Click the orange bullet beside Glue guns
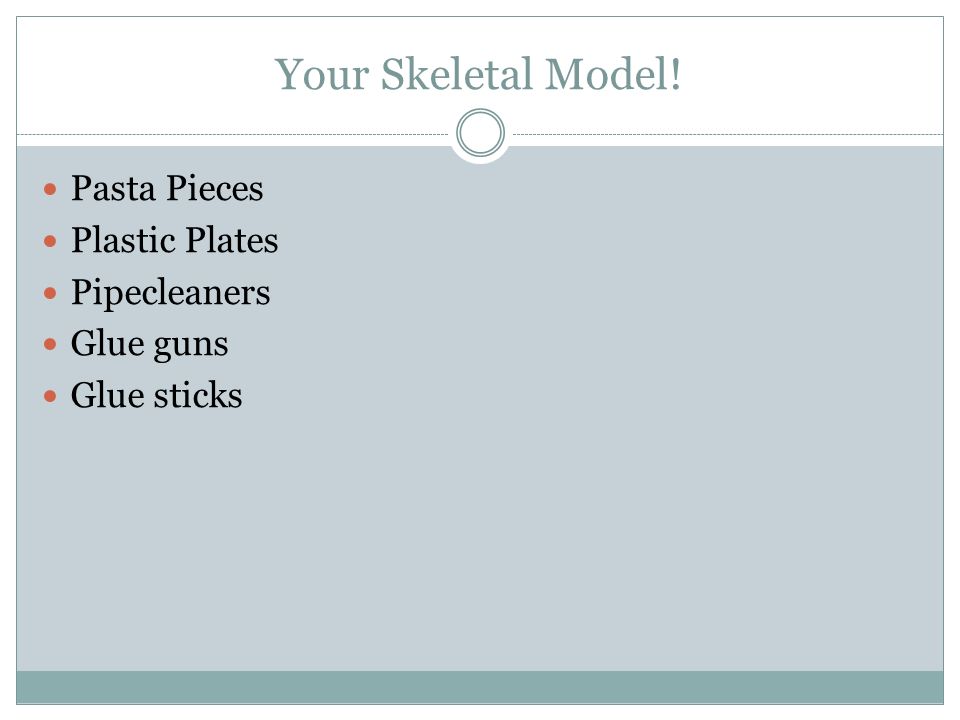Viewport: 960px width, 720px height. coord(50,344)
